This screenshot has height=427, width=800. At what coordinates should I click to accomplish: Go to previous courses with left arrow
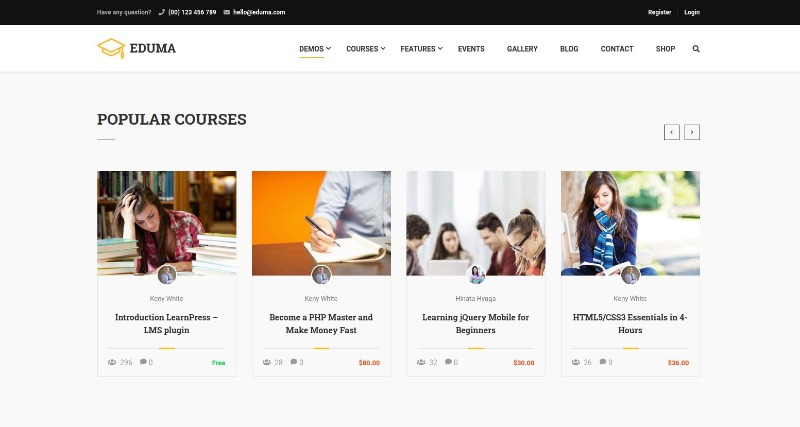coord(671,132)
